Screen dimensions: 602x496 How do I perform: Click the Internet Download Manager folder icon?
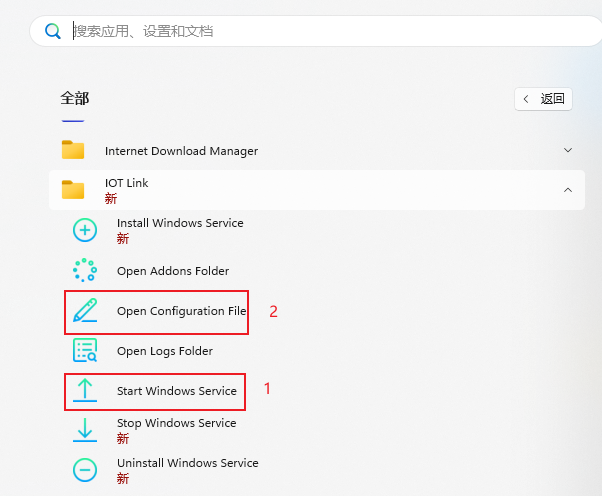(x=73, y=151)
